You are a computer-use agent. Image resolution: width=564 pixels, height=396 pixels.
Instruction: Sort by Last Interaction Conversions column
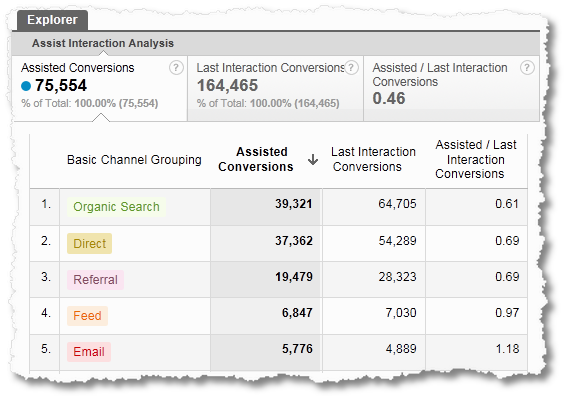pyautogui.click(x=373, y=159)
